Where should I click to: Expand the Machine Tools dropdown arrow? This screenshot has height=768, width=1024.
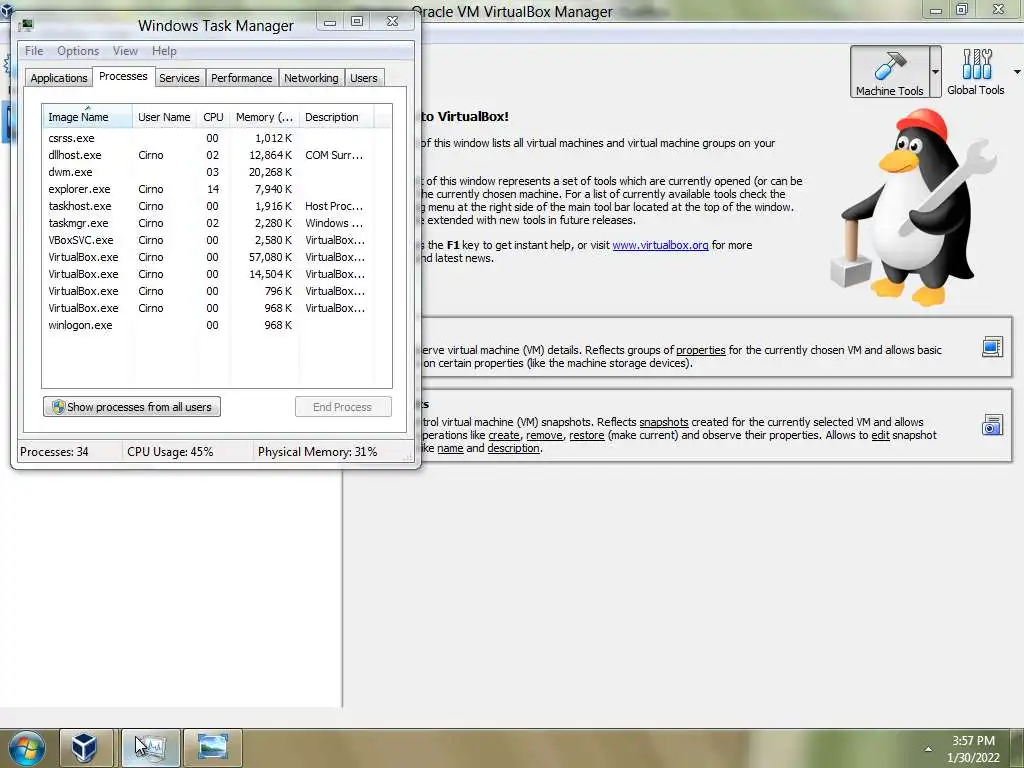935,72
